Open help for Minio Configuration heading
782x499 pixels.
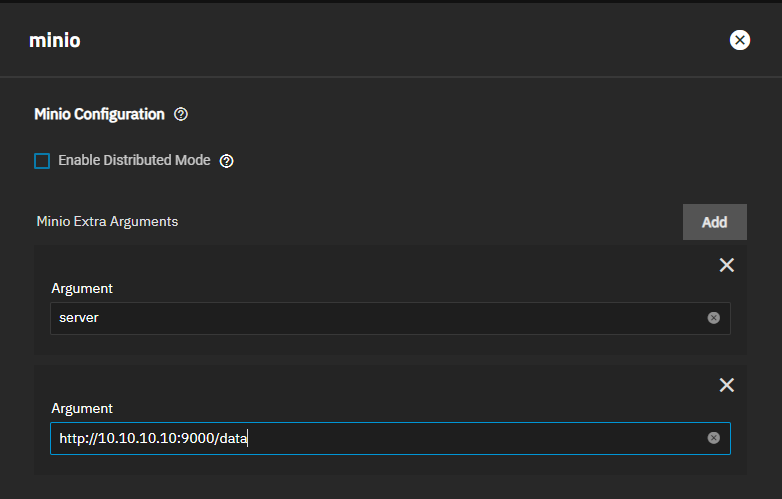tap(181, 114)
